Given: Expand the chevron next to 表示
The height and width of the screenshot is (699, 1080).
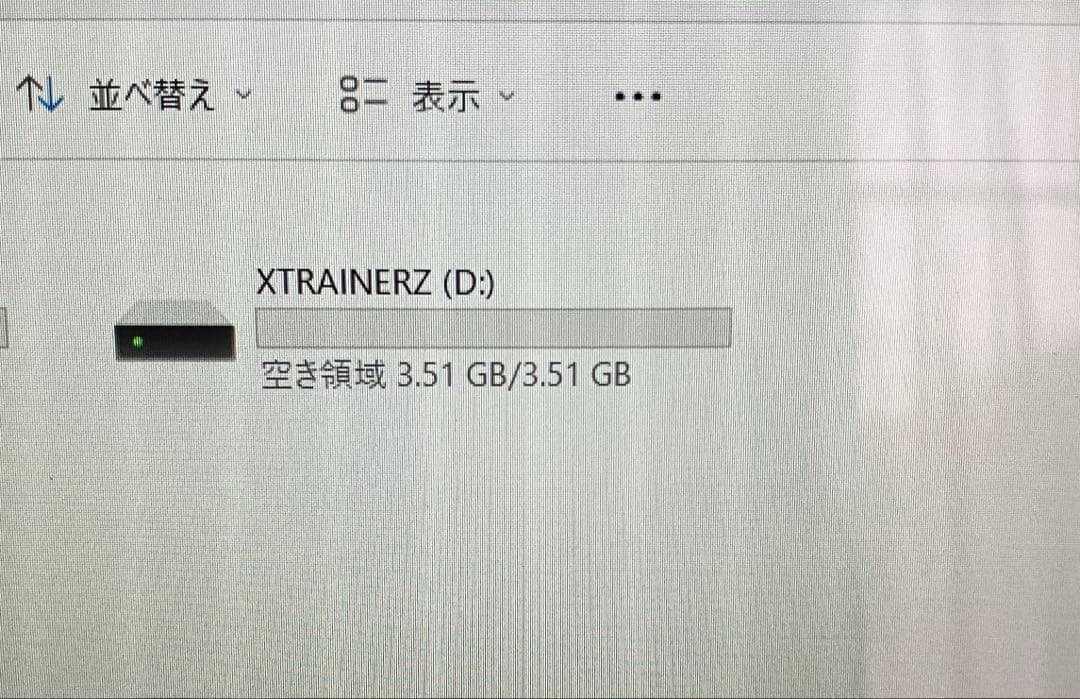Looking at the screenshot, I should click(507, 96).
